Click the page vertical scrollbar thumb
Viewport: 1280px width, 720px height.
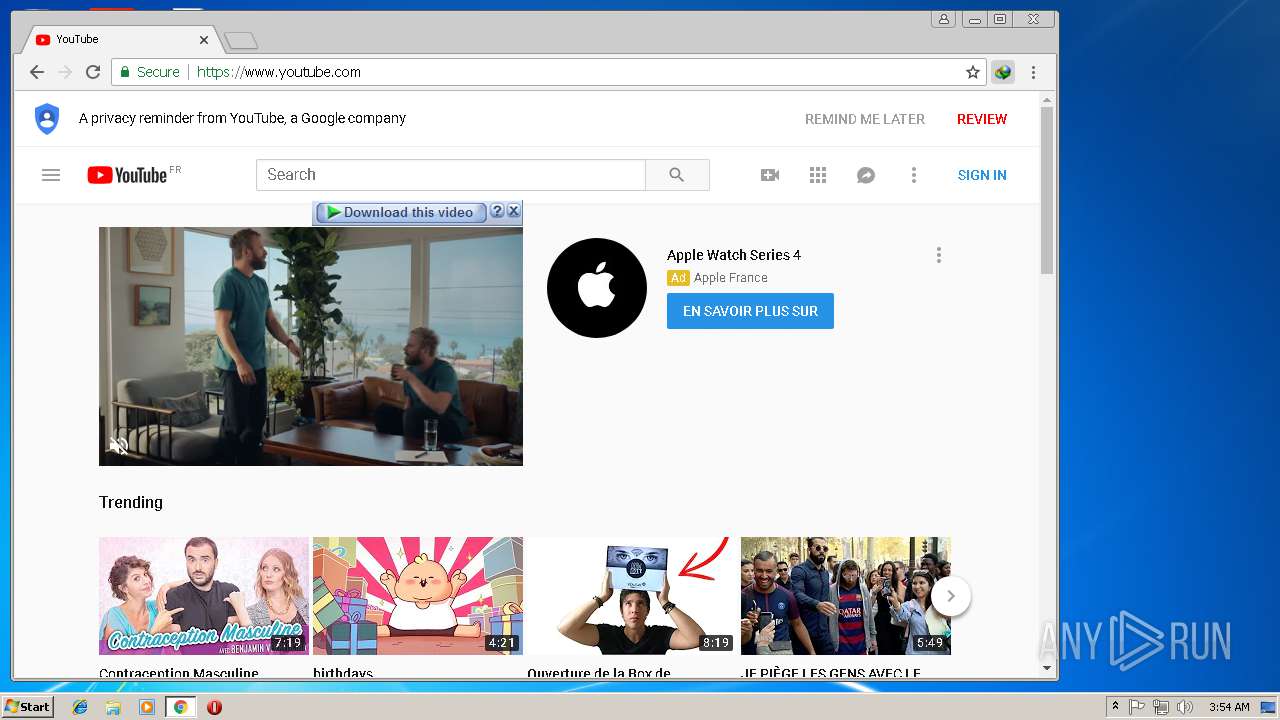[x=1047, y=190]
